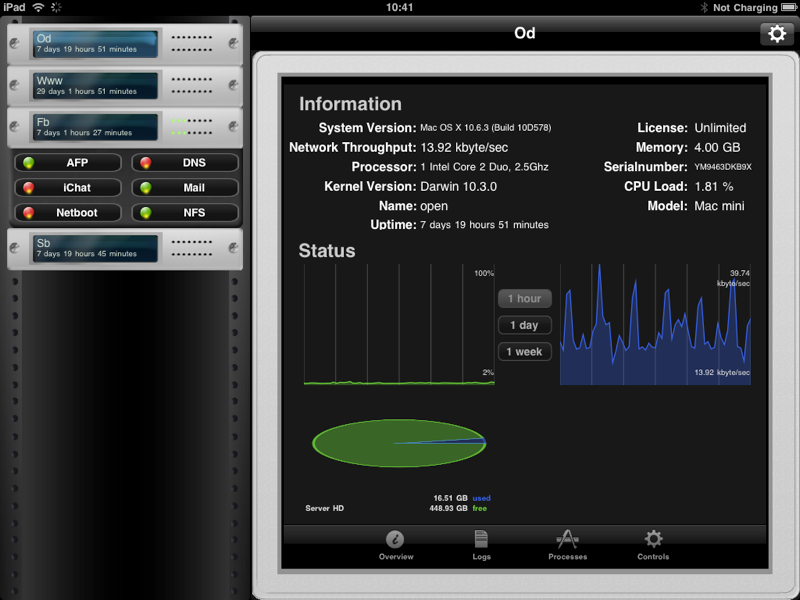Click the network throughput graph
This screenshot has width=800, height=600.
[x=655, y=324]
